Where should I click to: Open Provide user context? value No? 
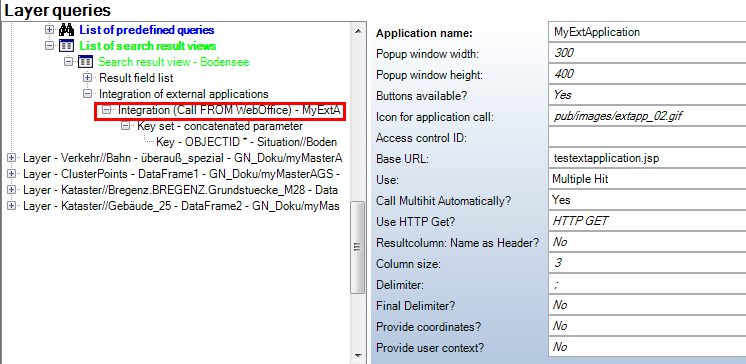tap(647, 347)
